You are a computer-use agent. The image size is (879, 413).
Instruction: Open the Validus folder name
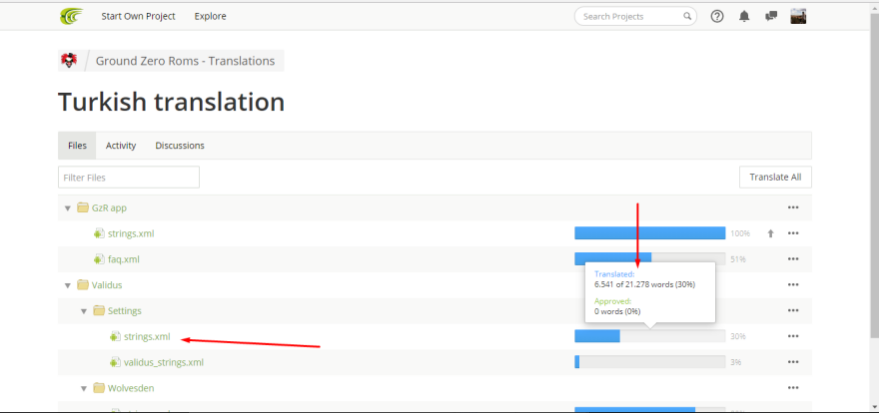[x=107, y=285]
